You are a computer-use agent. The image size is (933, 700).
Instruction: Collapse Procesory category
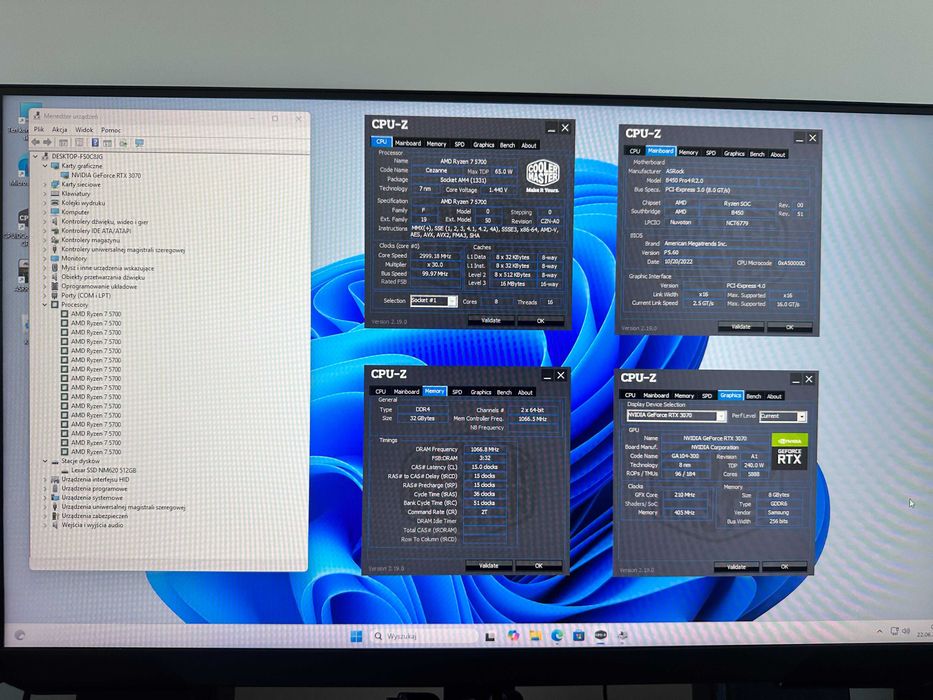pos(45,304)
